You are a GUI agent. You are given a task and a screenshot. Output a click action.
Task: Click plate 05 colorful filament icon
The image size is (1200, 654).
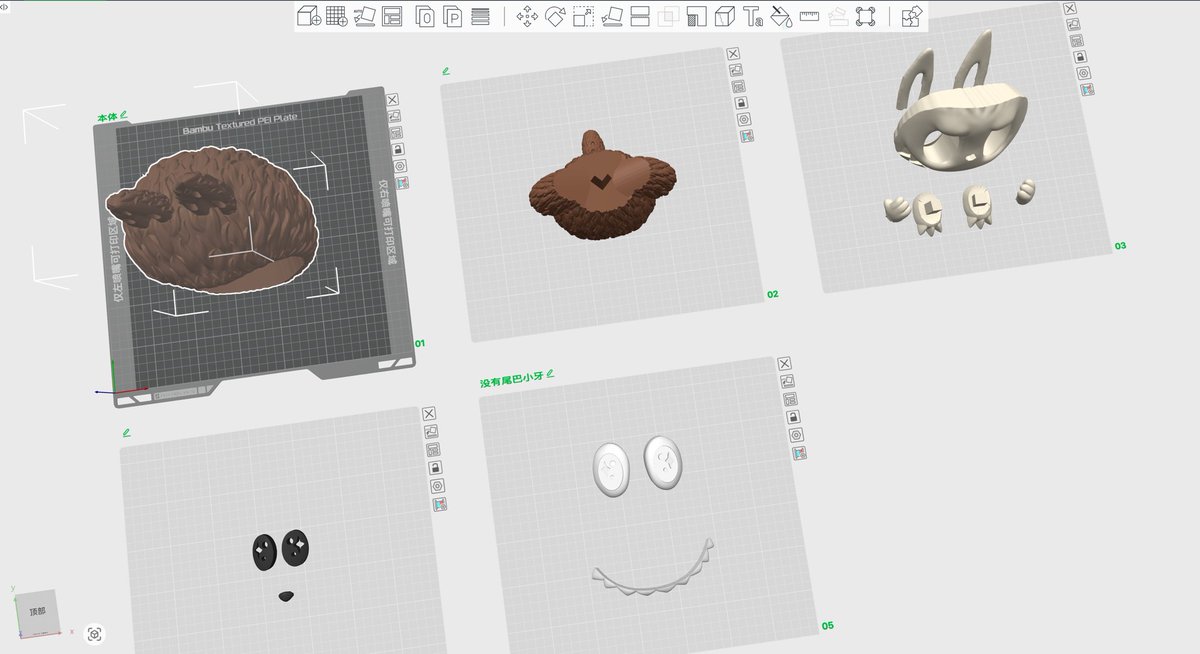[x=799, y=453]
